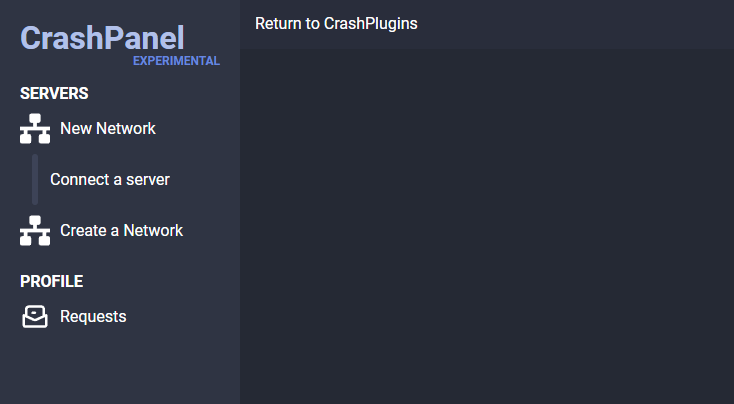Screen dimensions: 734x404
Task: Click the word server in Connect a server
Action: (x=148, y=180)
